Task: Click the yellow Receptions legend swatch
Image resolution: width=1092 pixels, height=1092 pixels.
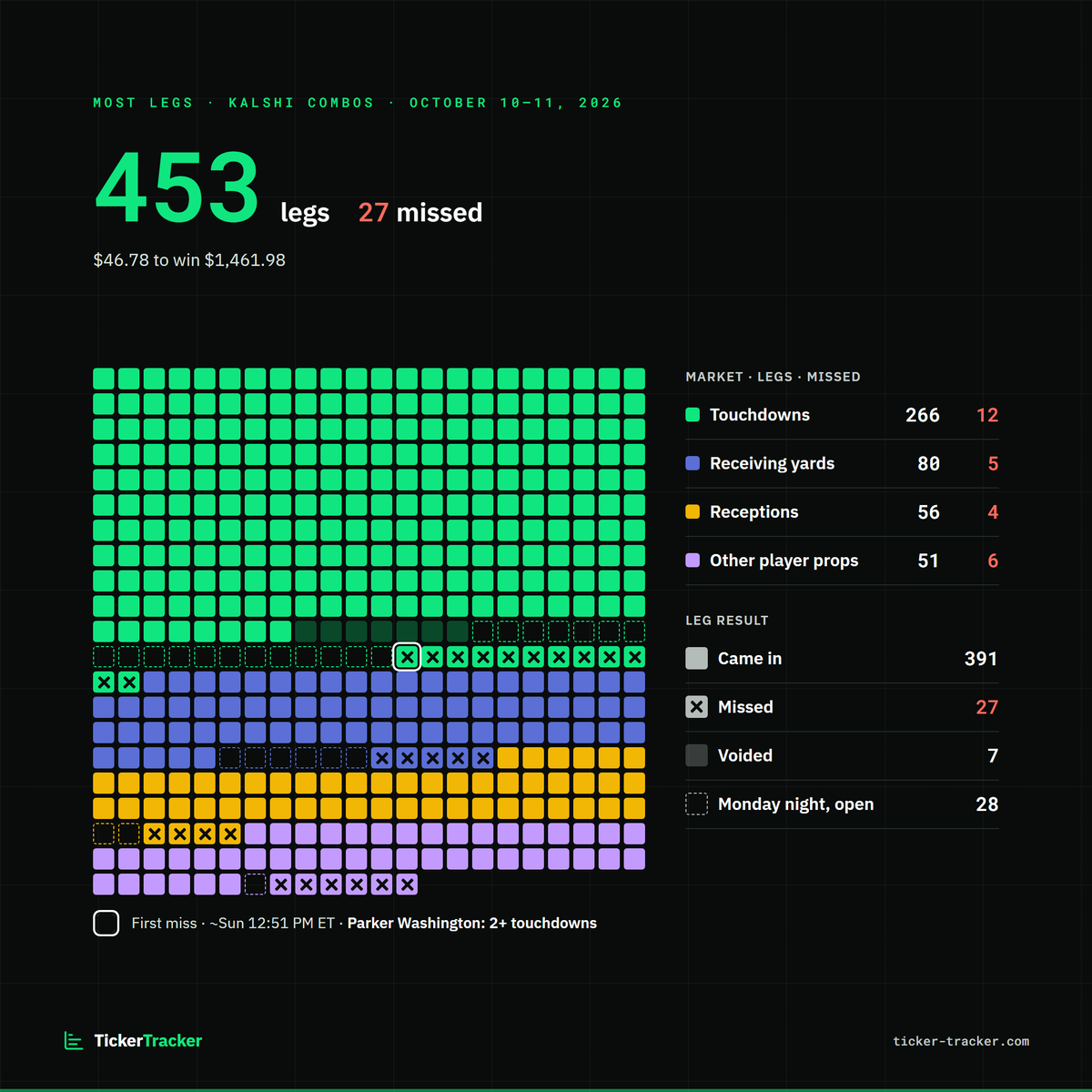Action: pos(693,511)
